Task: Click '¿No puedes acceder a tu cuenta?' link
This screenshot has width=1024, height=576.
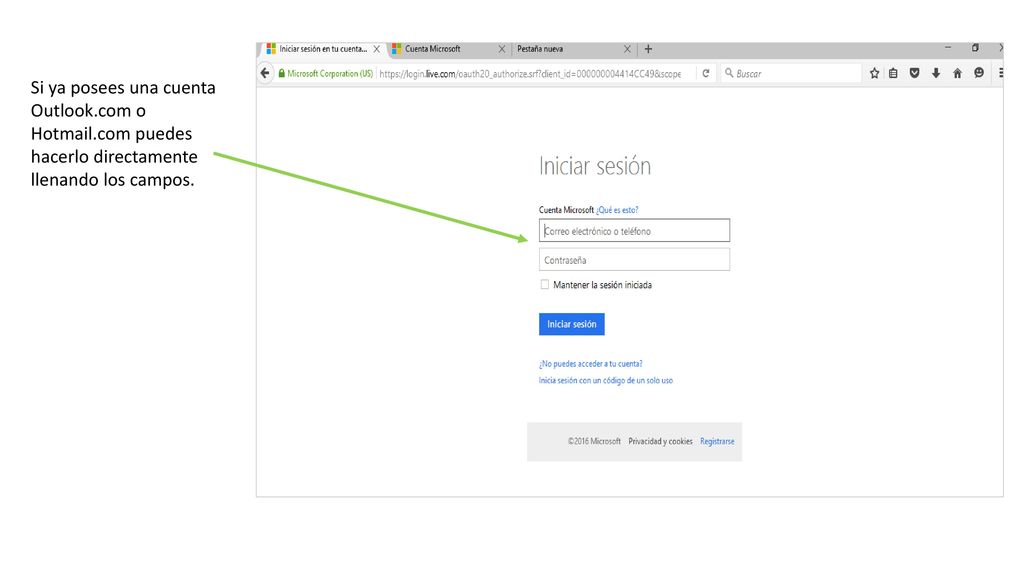Action: 590,364
